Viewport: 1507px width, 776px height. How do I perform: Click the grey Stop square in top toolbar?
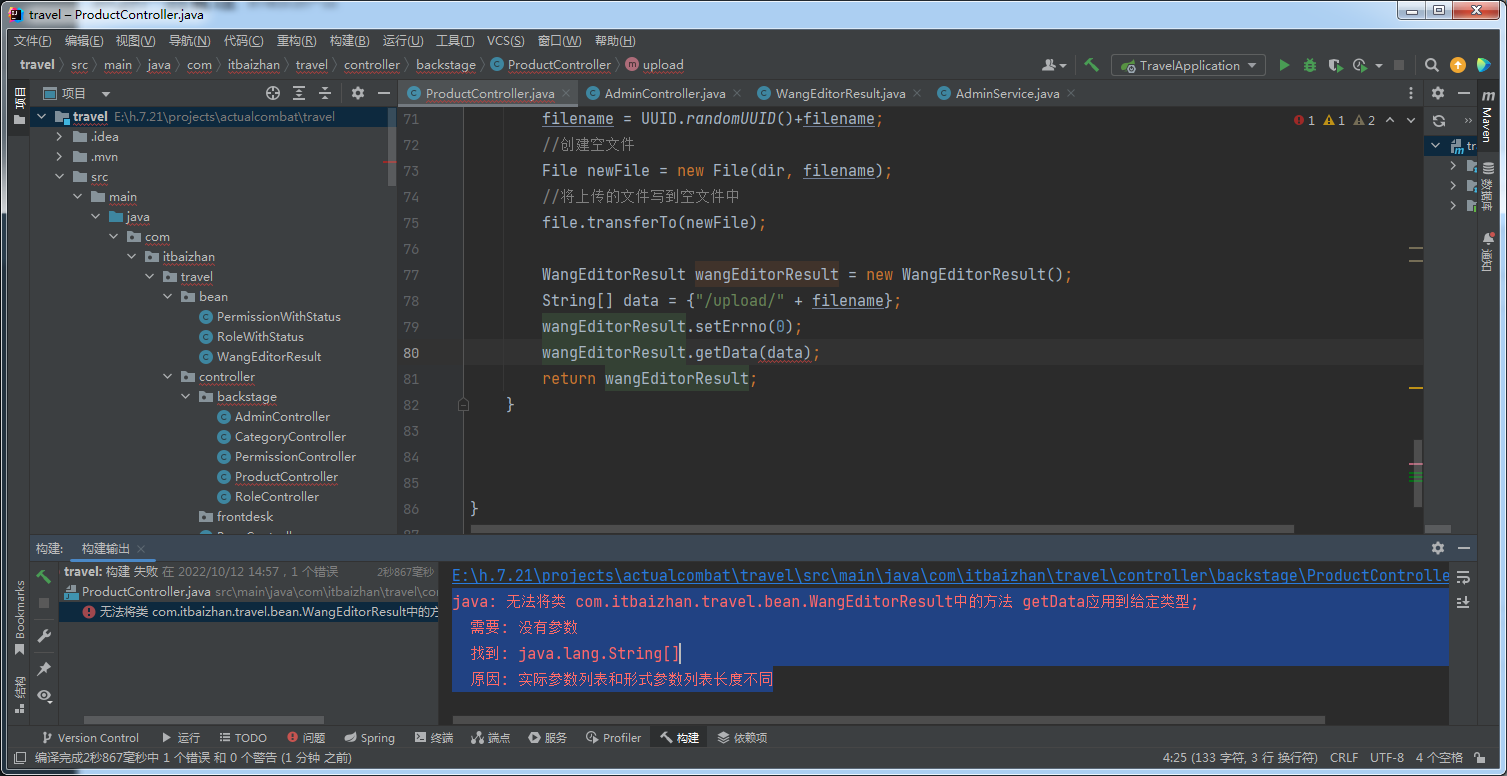1399,65
